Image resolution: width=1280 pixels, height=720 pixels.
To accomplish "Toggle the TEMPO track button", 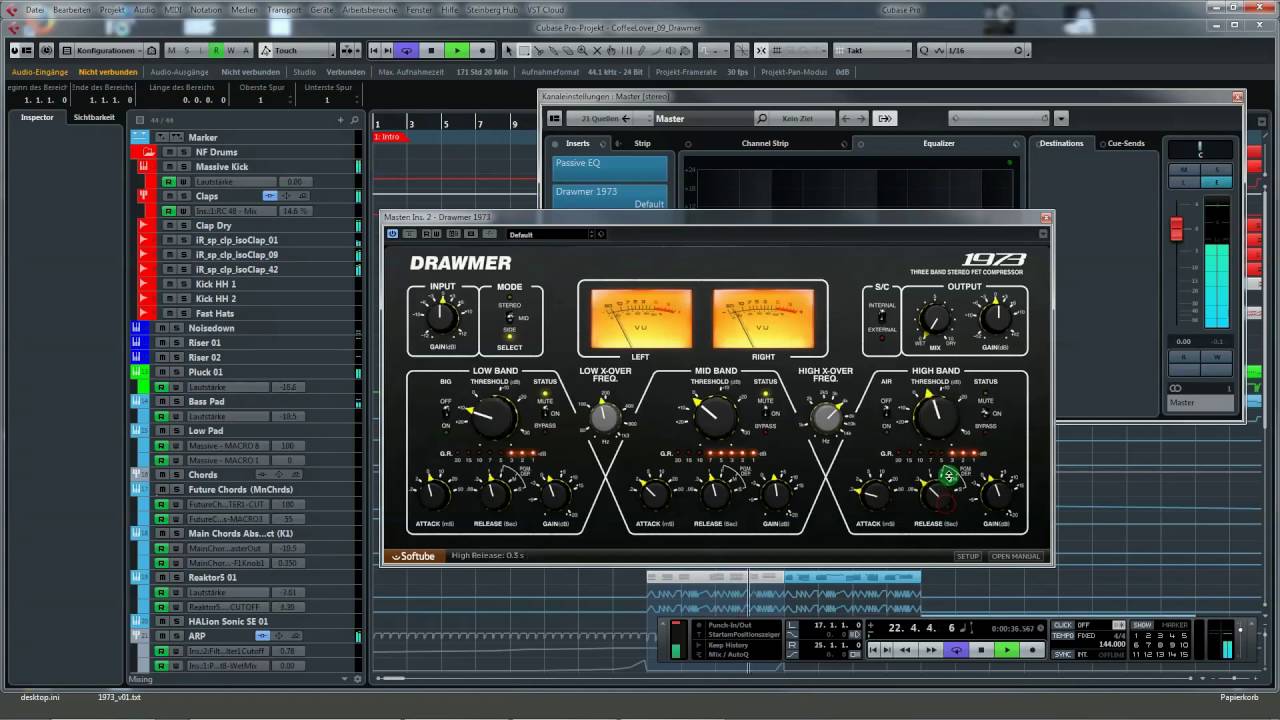I will [1062, 635].
